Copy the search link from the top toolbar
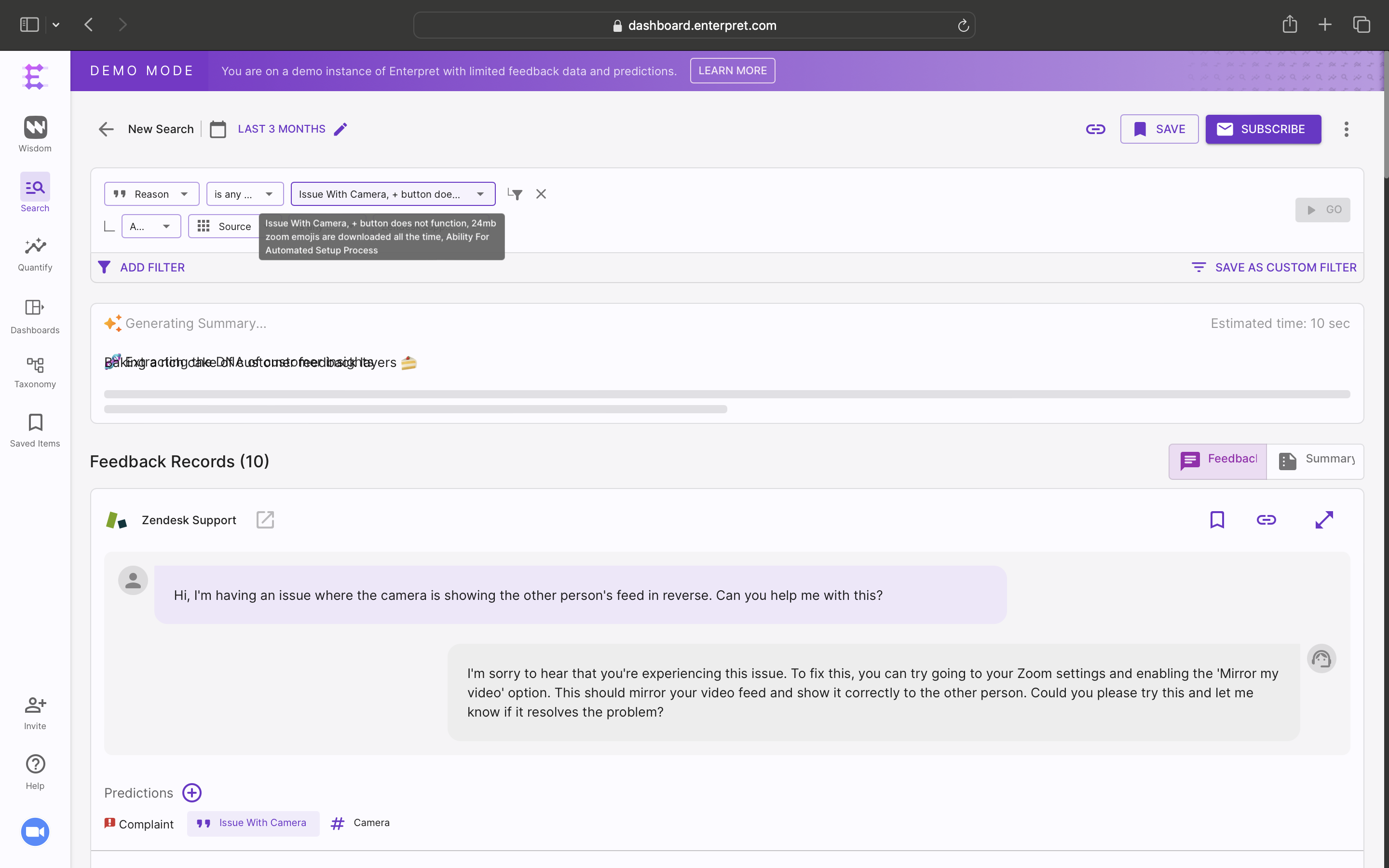1389x868 pixels. [1095, 129]
